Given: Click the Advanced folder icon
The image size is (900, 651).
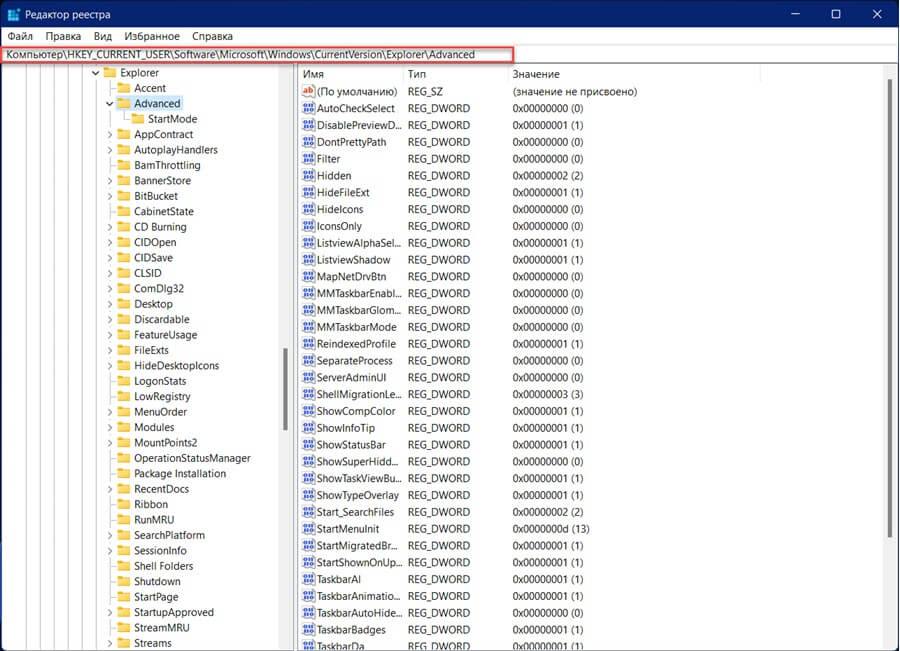Looking at the screenshot, I should pyautogui.click(x=123, y=103).
